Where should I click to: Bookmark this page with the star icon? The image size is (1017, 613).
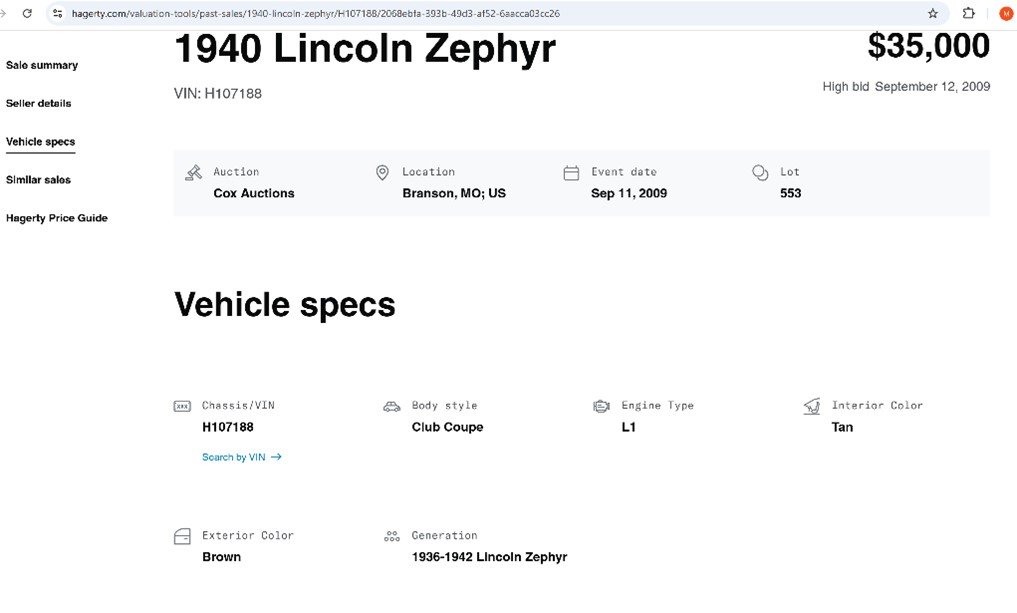(x=933, y=13)
